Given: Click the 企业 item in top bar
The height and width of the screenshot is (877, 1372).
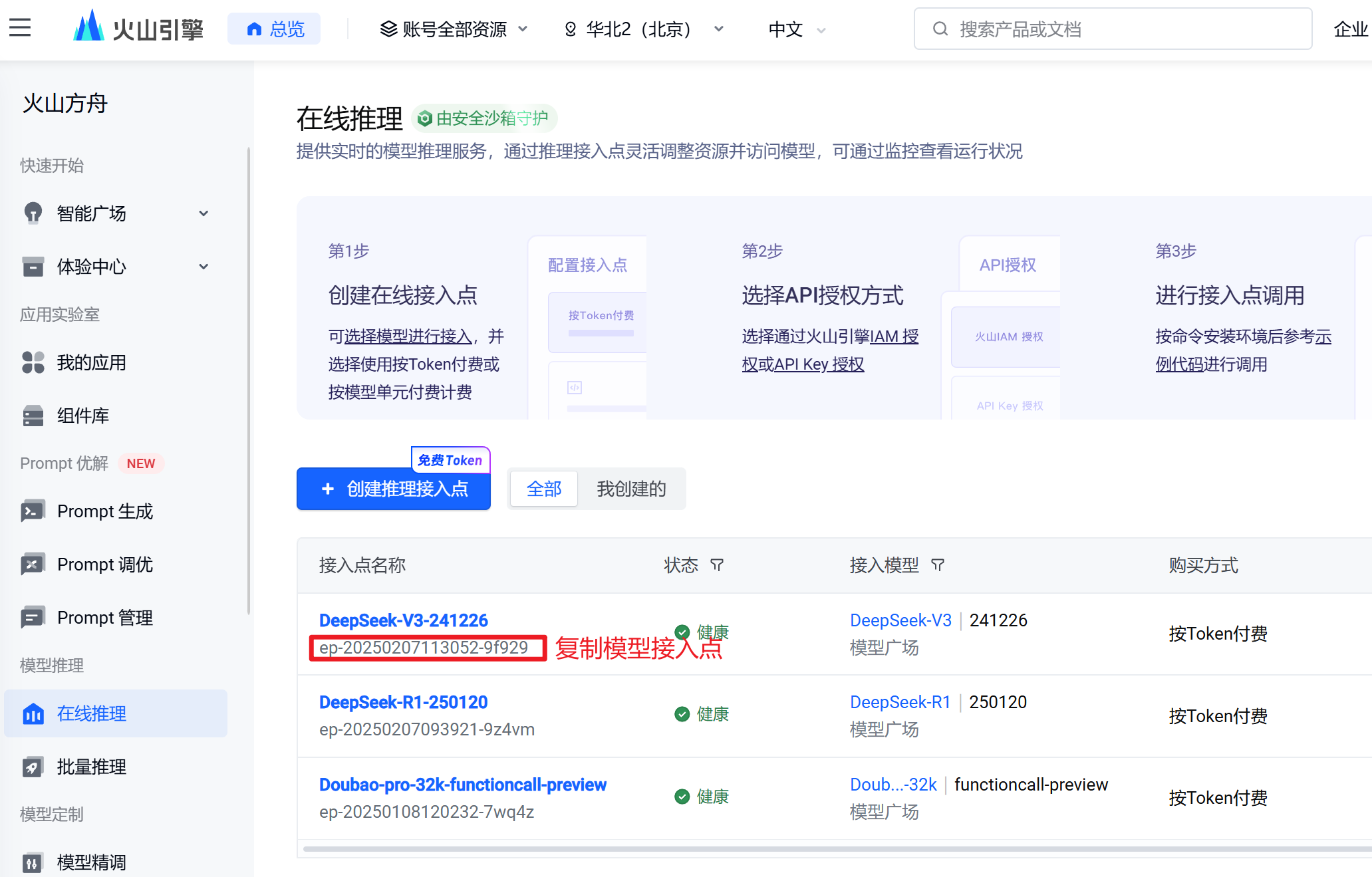Looking at the screenshot, I should (x=1351, y=29).
